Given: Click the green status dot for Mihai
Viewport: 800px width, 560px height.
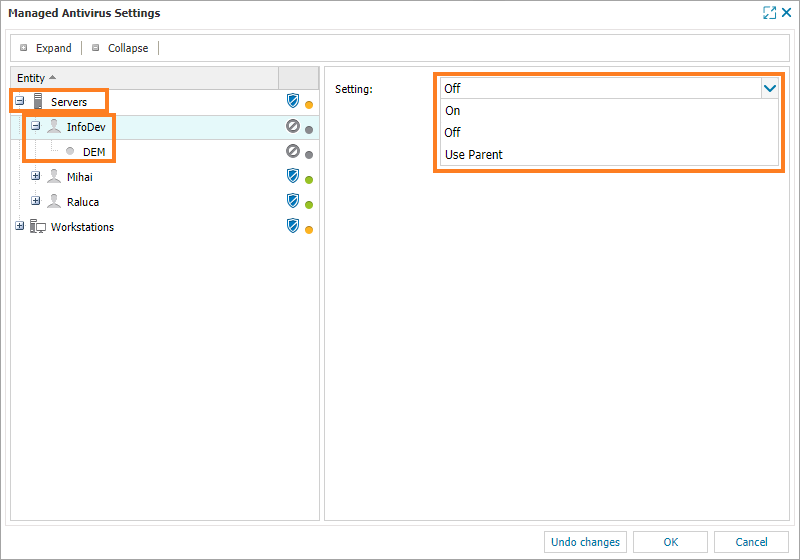Looking at the screenshot, I should point(309,180).
